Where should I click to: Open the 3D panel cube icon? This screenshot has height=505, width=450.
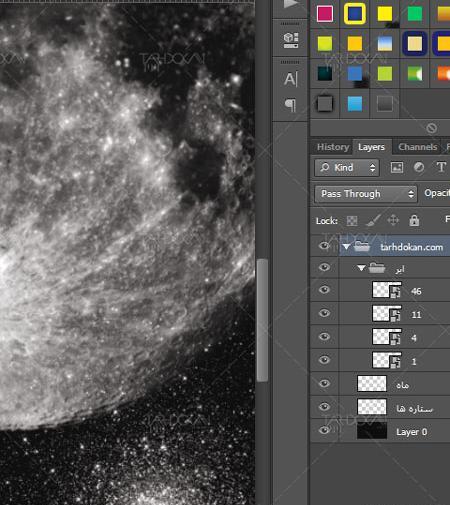point(291,40)
